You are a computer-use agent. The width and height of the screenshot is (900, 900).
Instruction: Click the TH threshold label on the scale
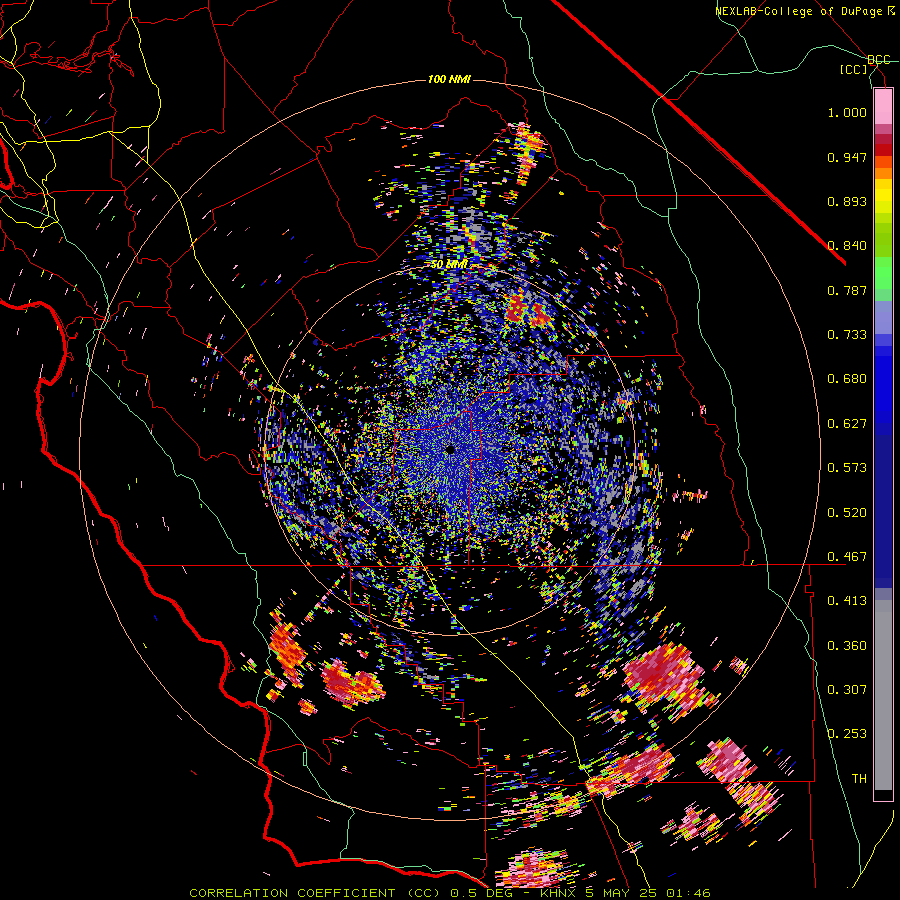[859, 779]
